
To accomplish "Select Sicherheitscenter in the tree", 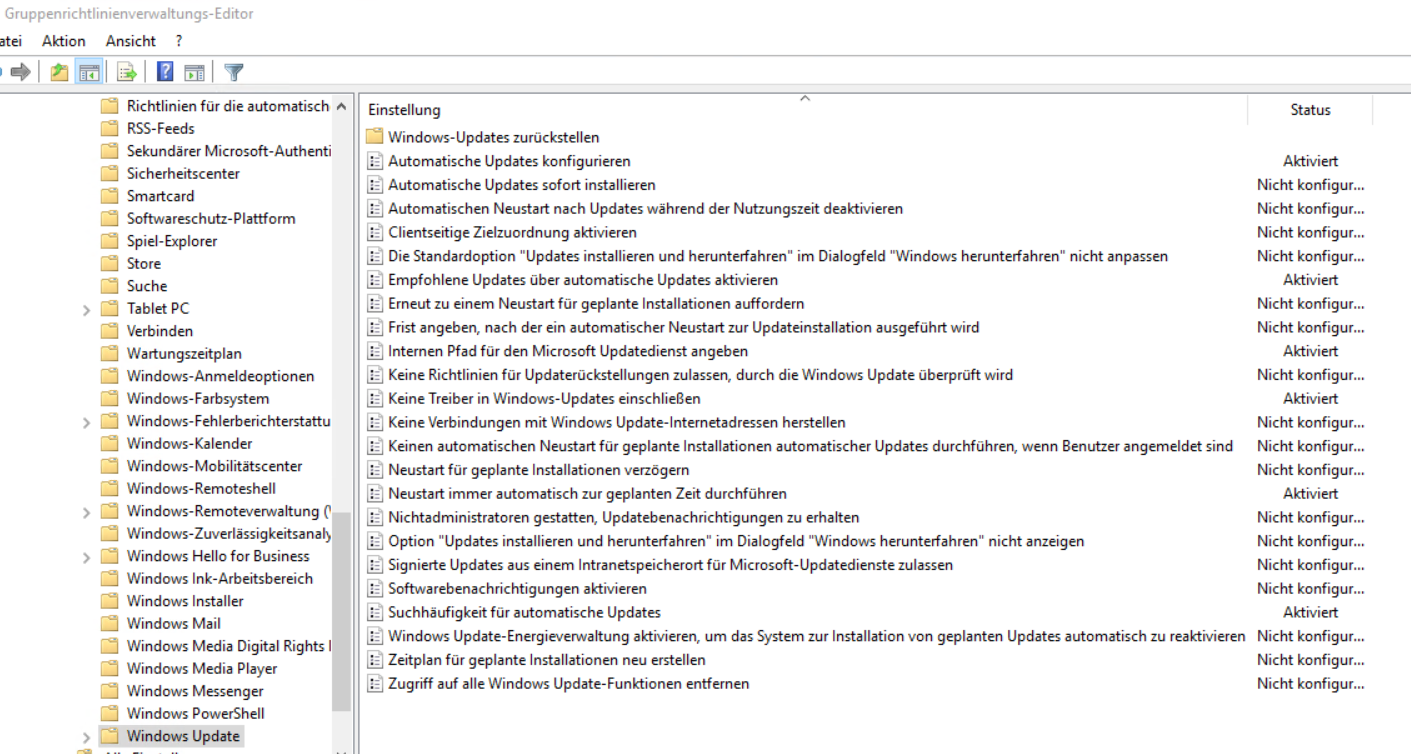I will coord(183,173).
